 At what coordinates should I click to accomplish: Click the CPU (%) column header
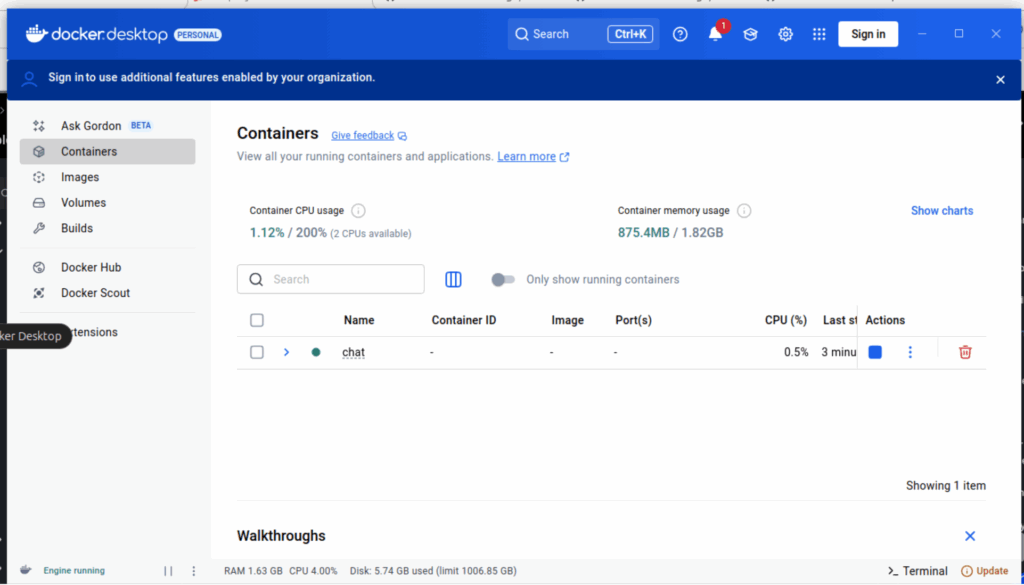(786, 320)
